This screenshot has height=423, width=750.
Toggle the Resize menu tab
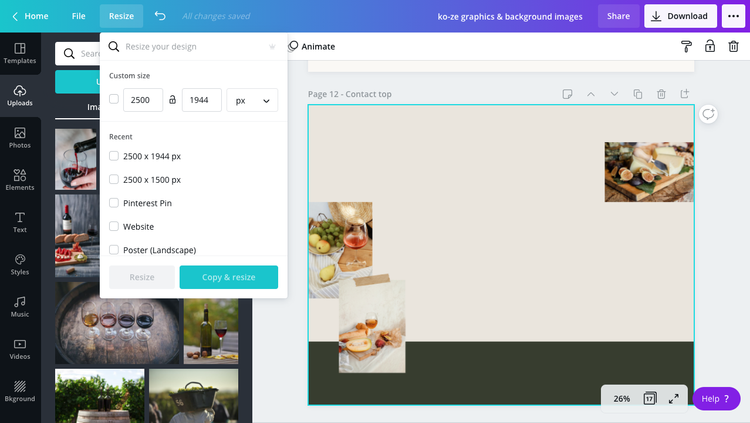point(121,16)
